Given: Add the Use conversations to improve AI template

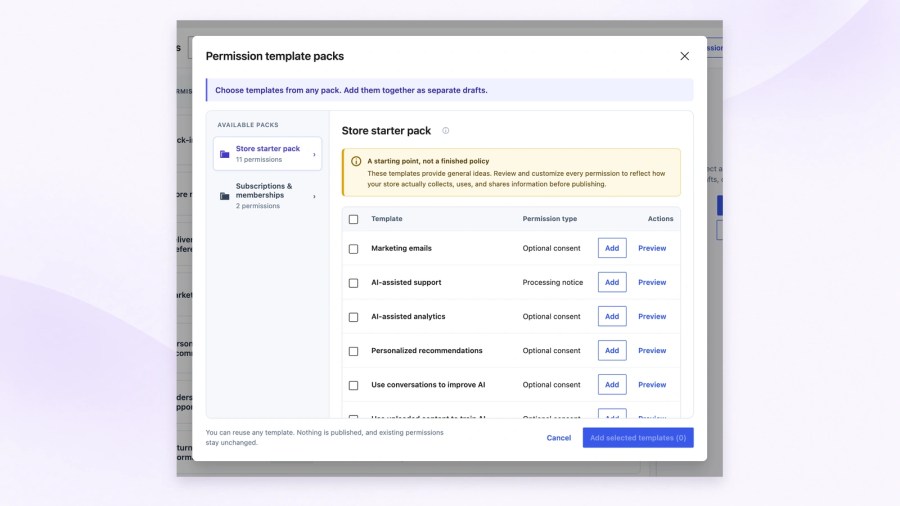Looking at the screenshot, I should 612,385.
